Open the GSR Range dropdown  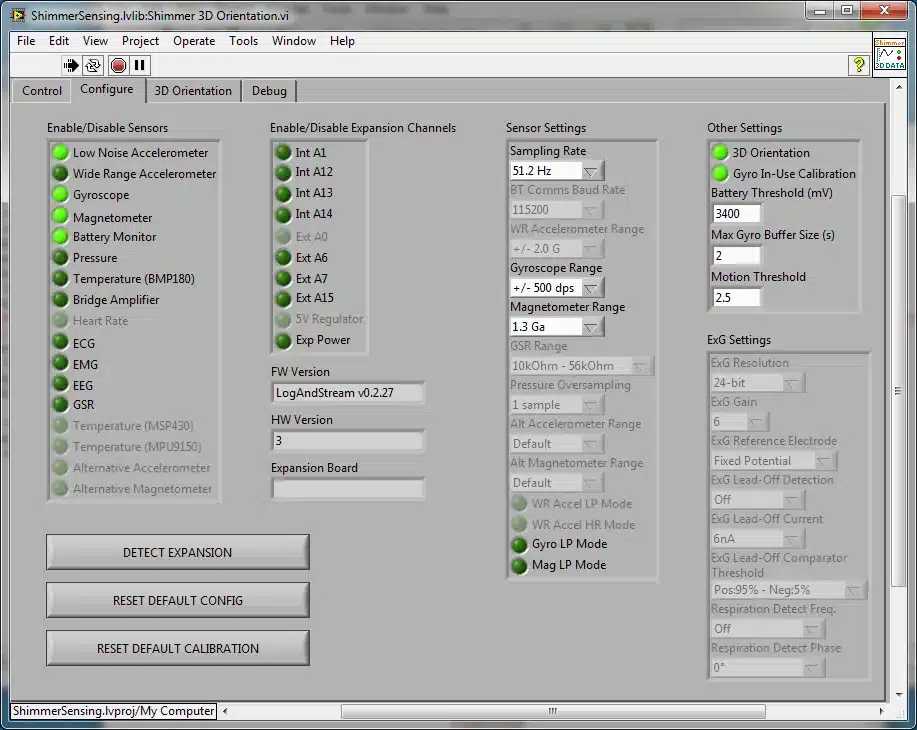coord(582,366)
